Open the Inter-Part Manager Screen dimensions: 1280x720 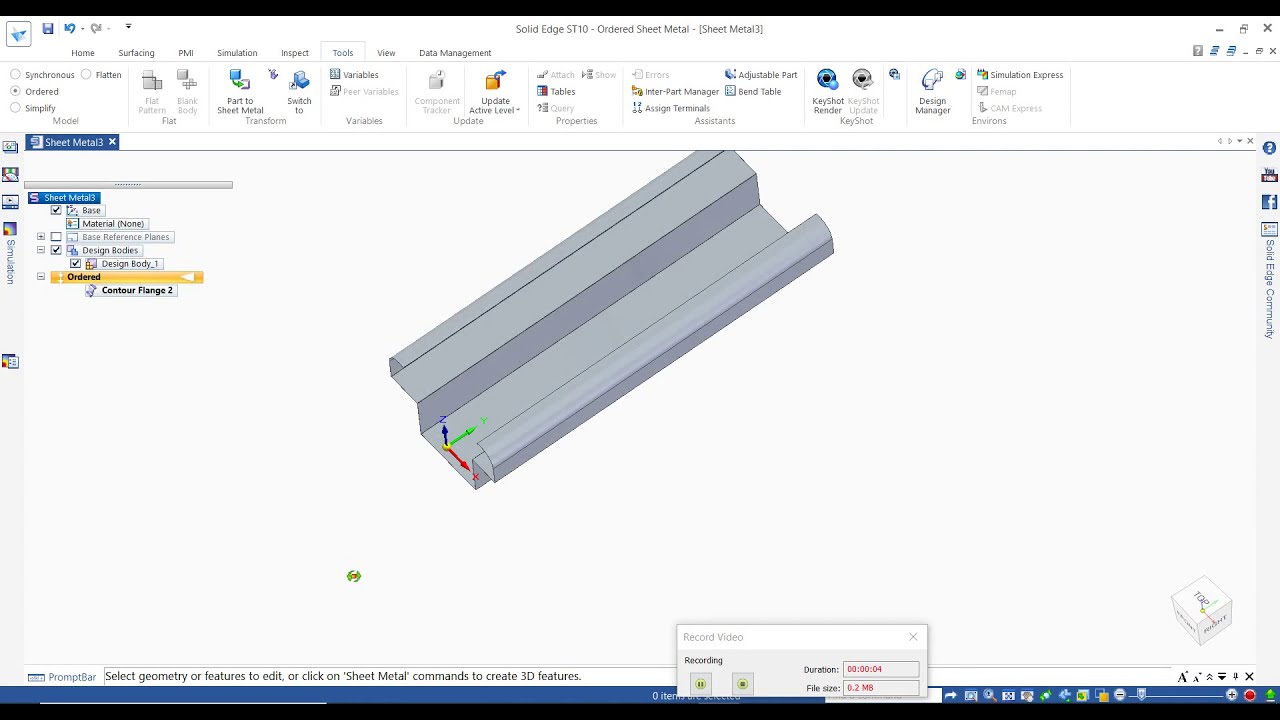pos(675,91)
